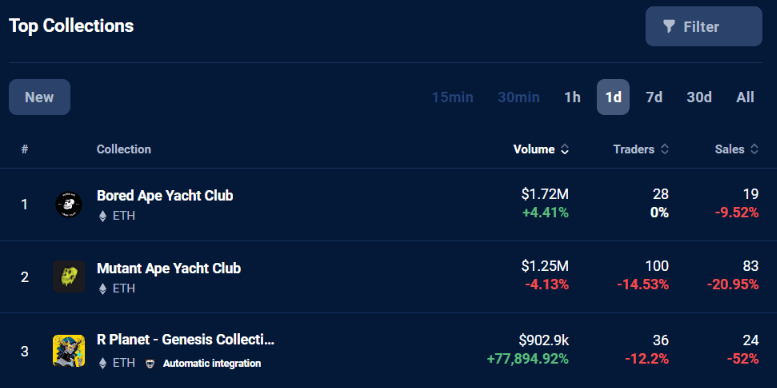Screen dimensions: 777x388
Task: Open the Bored Ape Yacht Club logo
Action: click(x=69, y=204)
